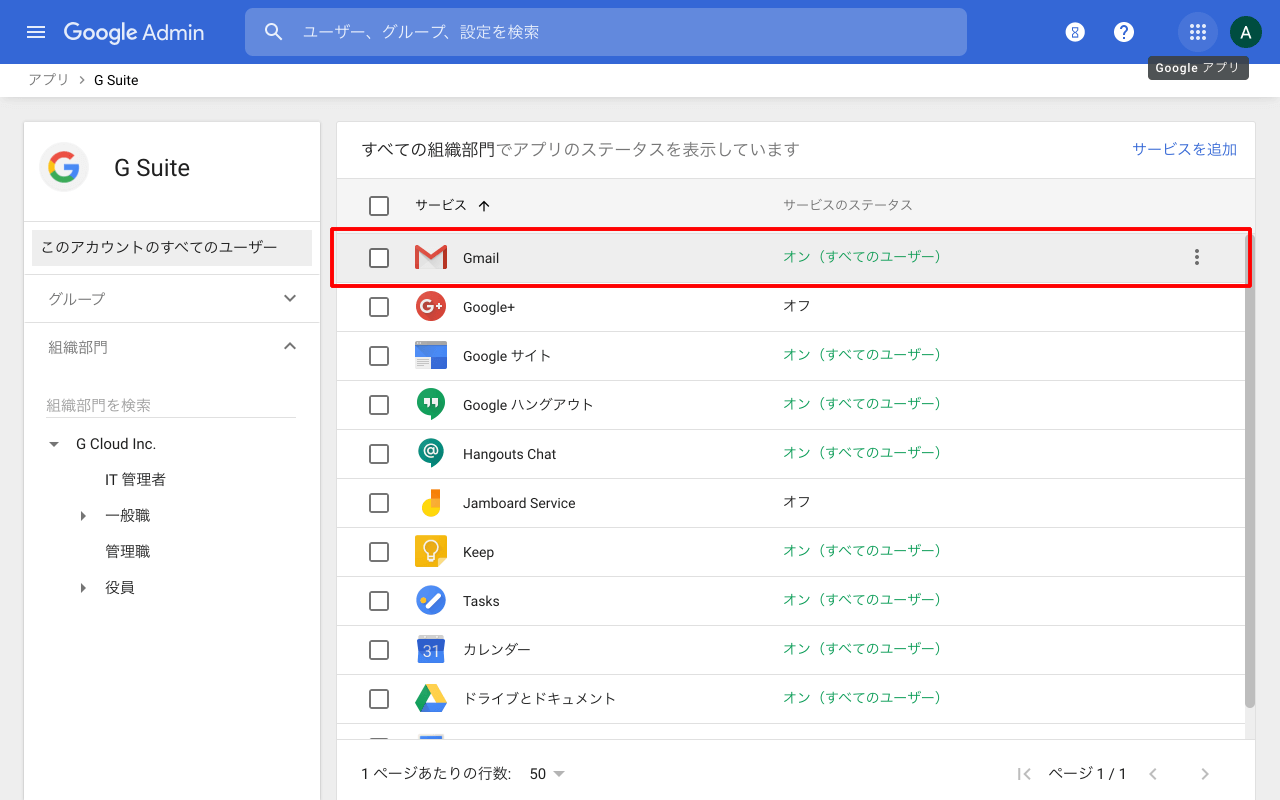Open the Keep service name

tap(479, 552)
